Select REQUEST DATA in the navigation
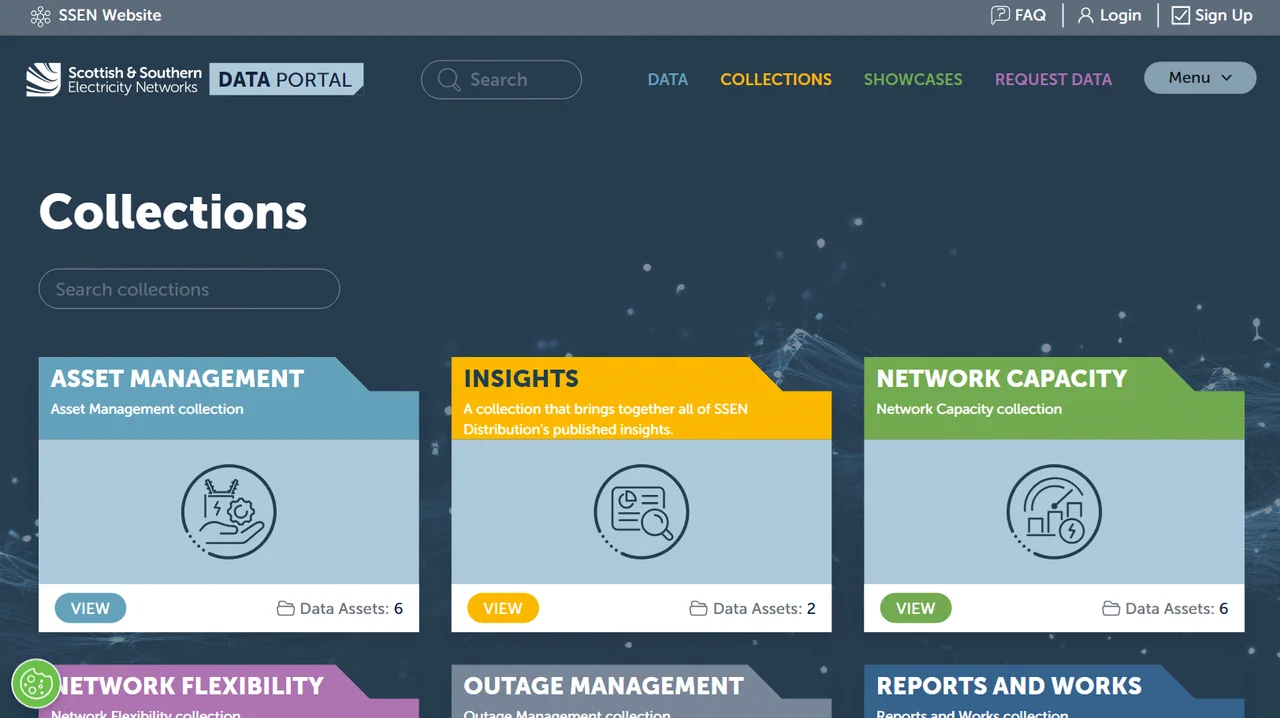 coord(1052,80)
